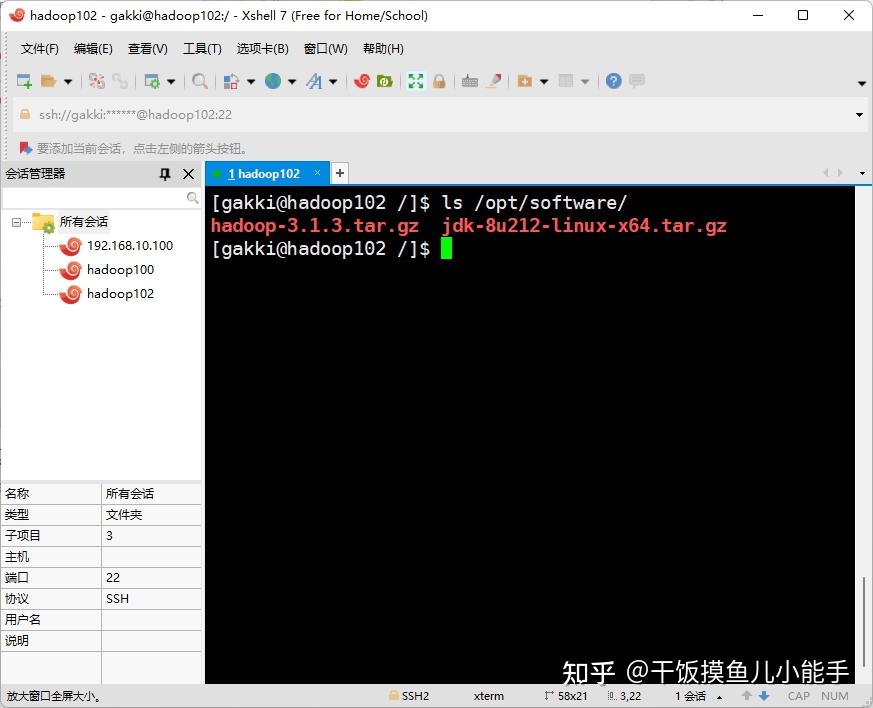Switch to the hadoop102 session tab

click(x=264, y=173)
